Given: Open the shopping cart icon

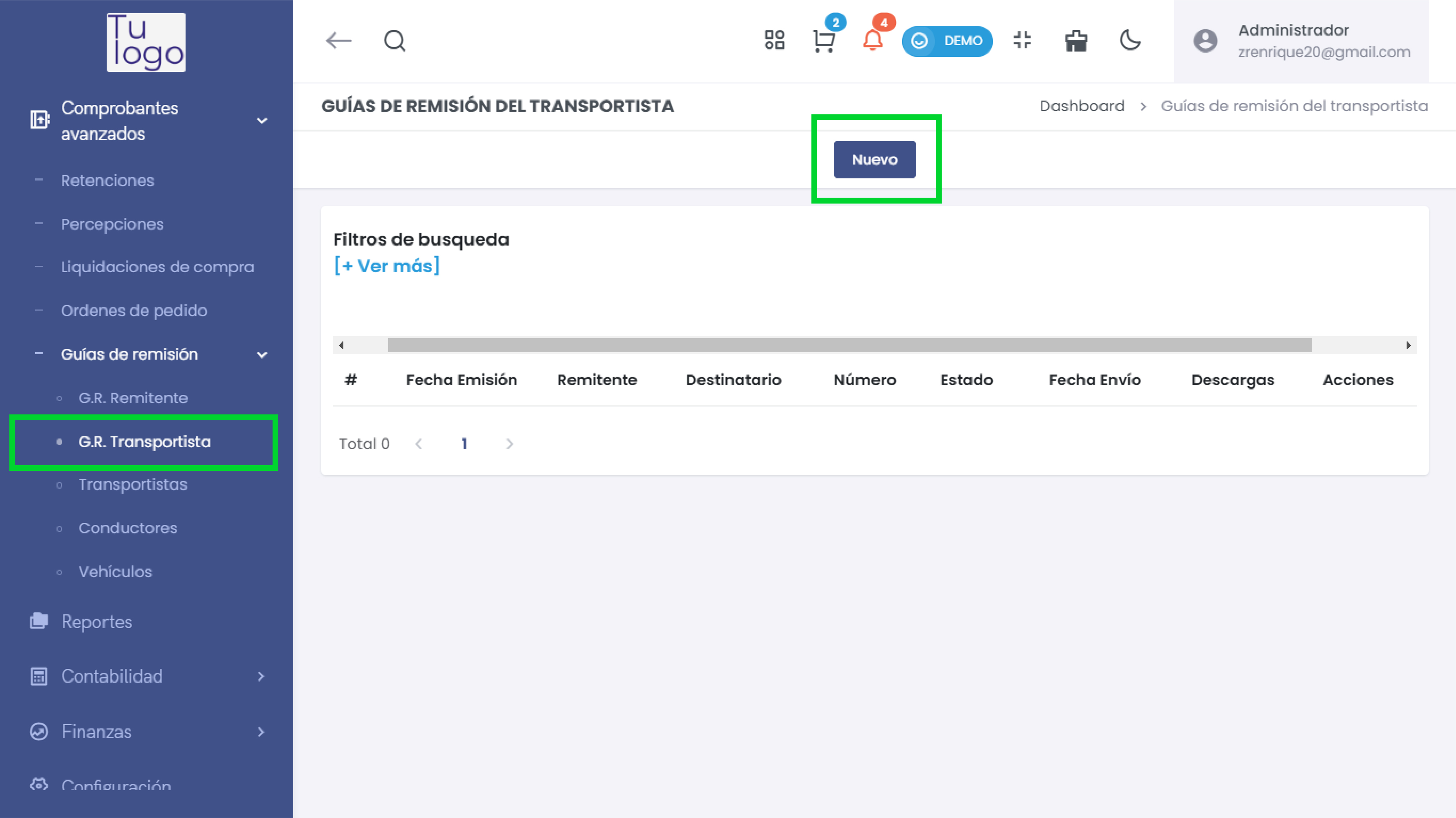Looking at the screenshot, I should point(824,41).
